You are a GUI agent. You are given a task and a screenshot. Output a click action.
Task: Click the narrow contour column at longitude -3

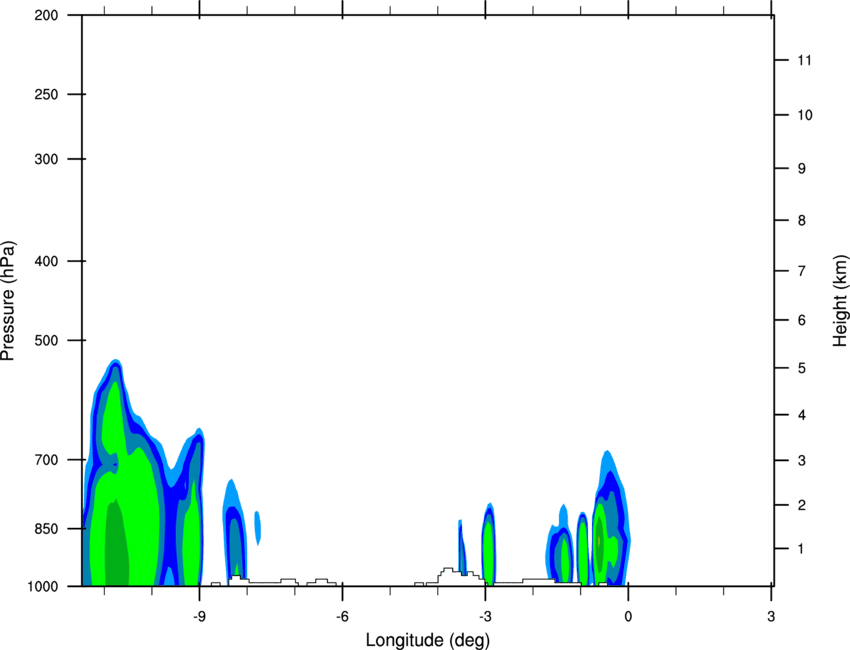click(x=488, y=542)
